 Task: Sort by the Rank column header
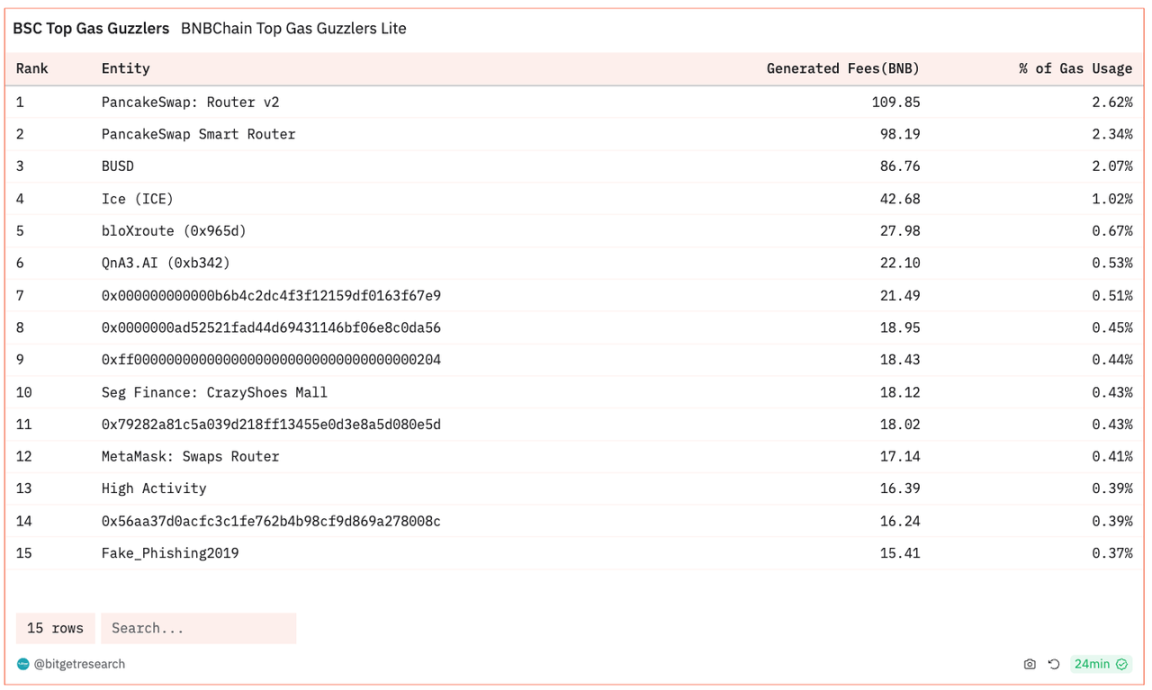[x=32, y=69]
